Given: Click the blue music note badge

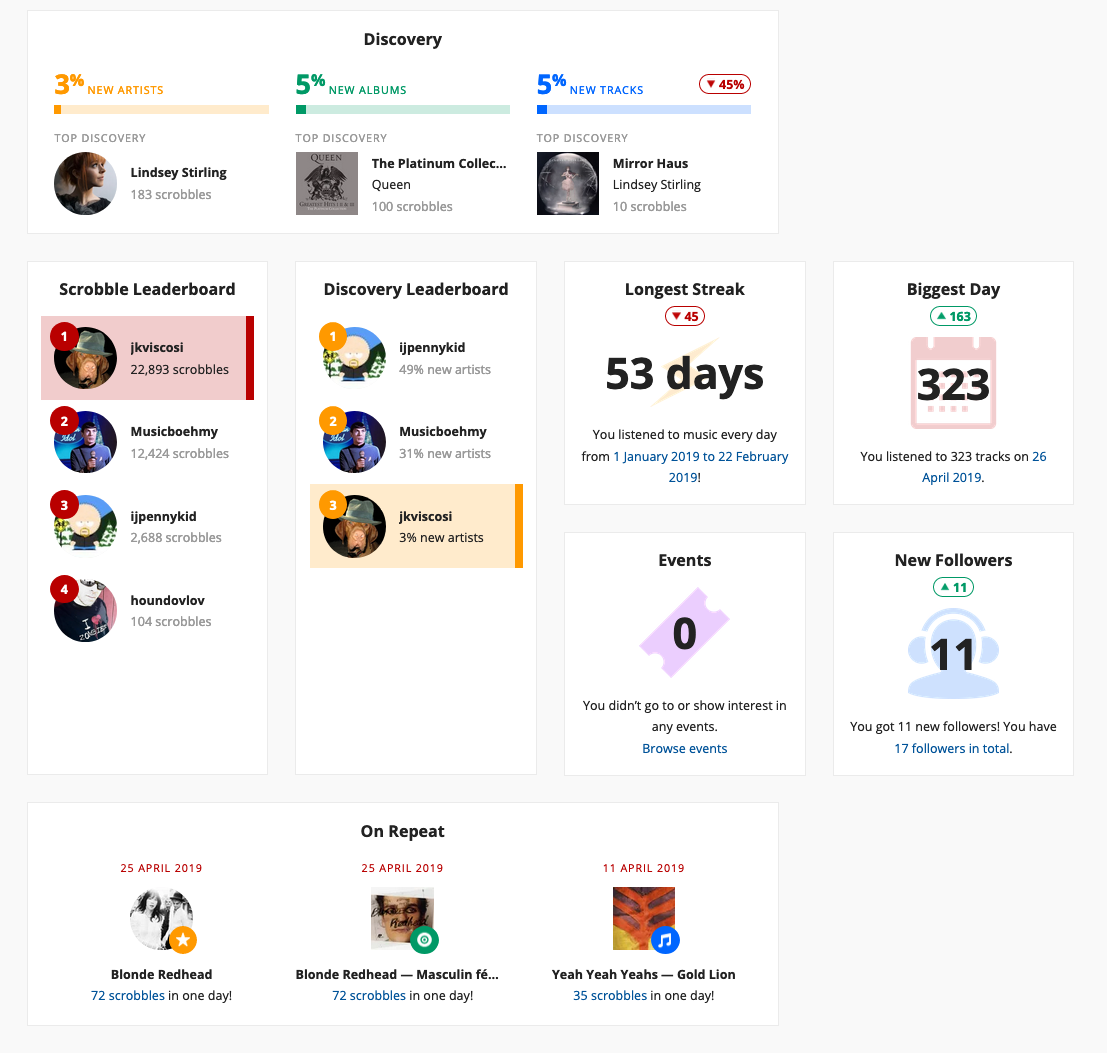Looking at the screenshot, I should click(666, 940).
